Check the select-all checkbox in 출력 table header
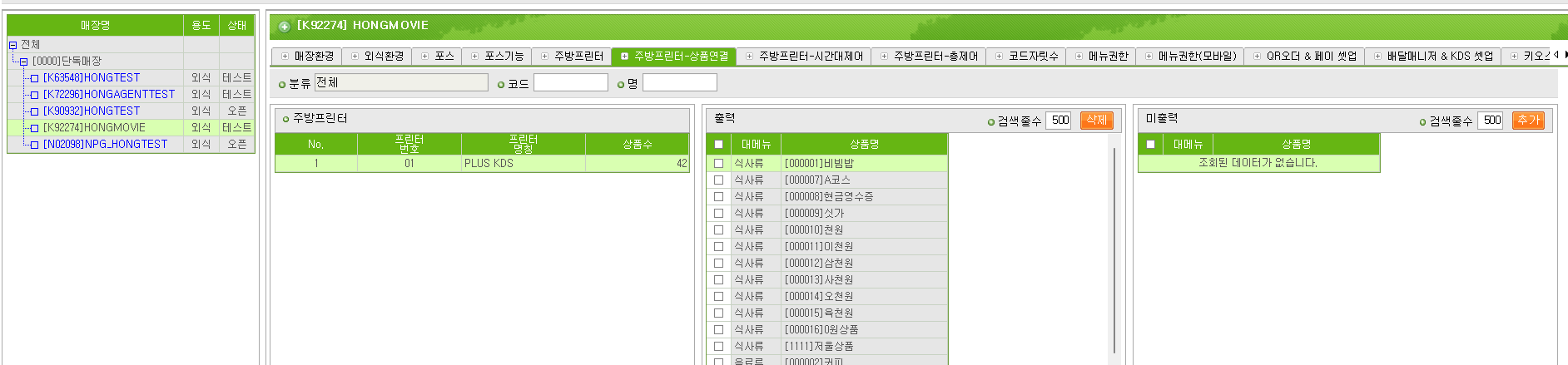The width and height of the screenshot is (1568, 365). (718, 145)
